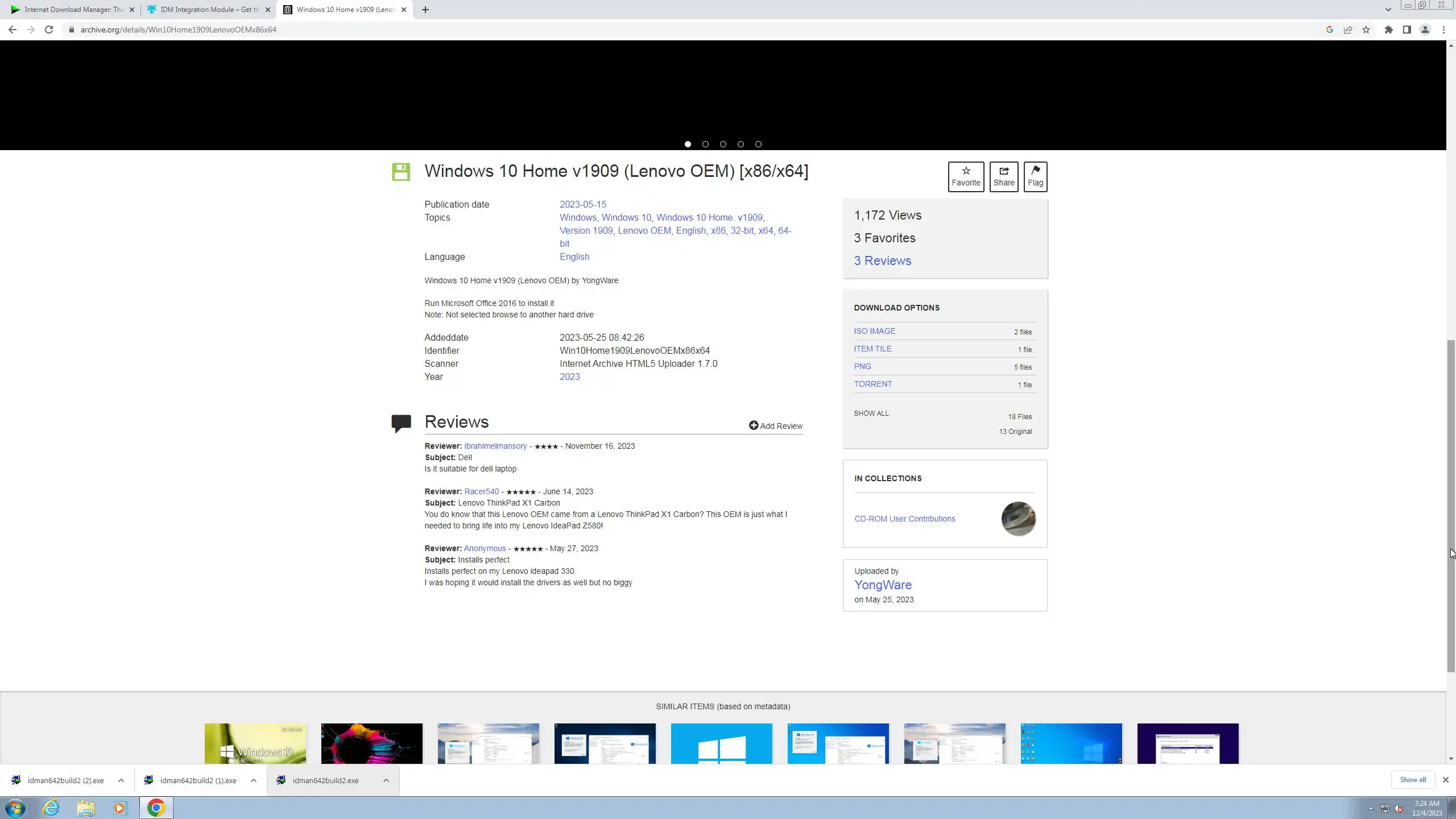This screenshot has width=1456, height=819.
Task: Expand options for idman642build2 (1).exe download
Action: tap(254, 780)
